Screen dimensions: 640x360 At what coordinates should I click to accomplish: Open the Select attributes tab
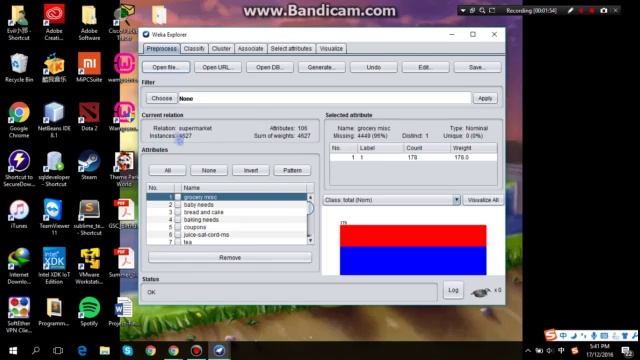291,49
